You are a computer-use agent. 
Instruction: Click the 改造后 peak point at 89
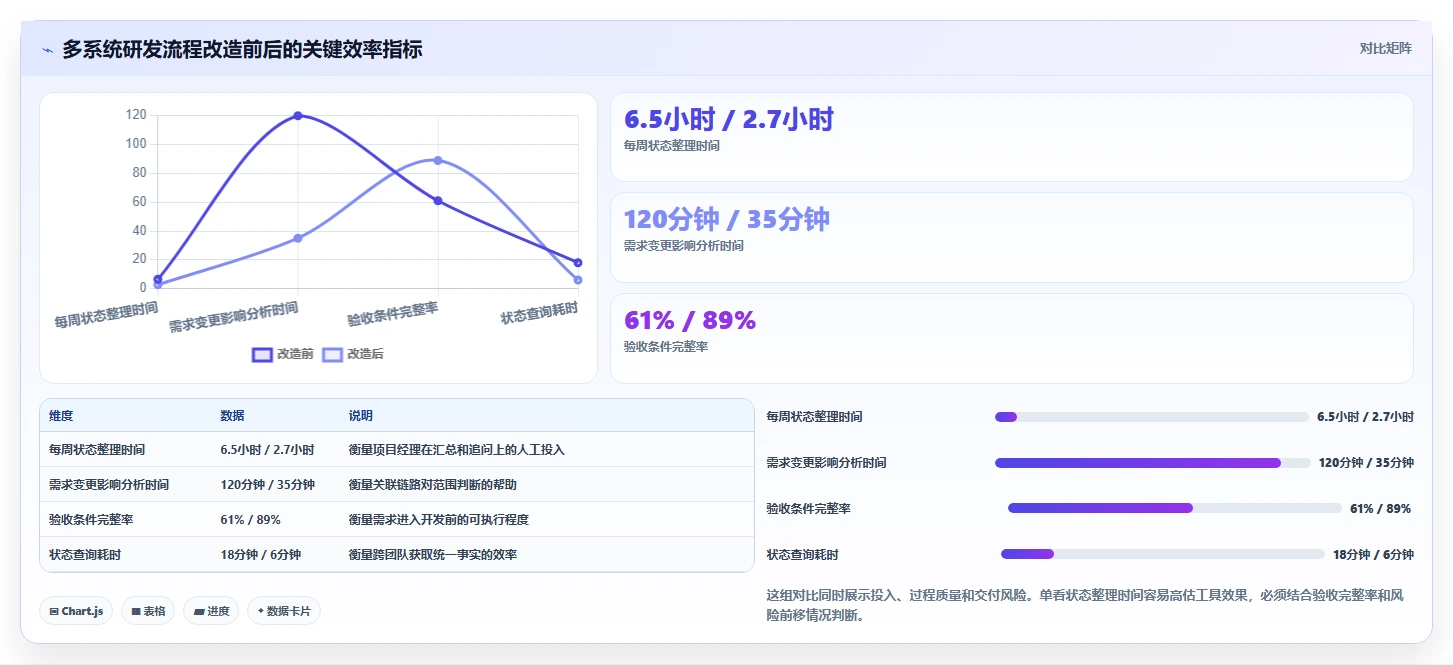pyautogui.click(x=438, y=160)
